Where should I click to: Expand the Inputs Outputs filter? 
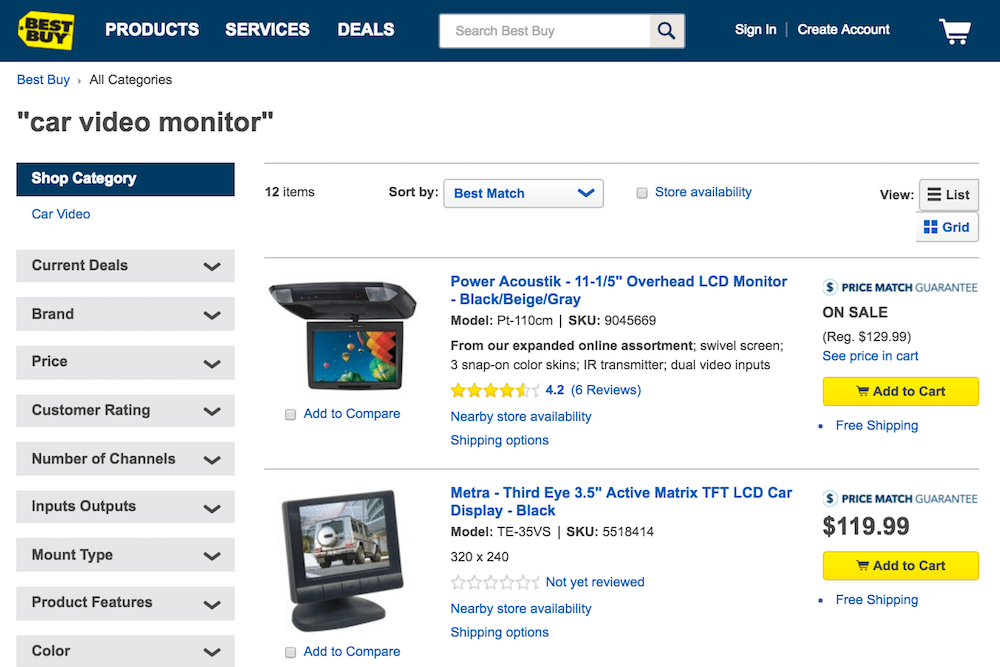pos(125,507)
